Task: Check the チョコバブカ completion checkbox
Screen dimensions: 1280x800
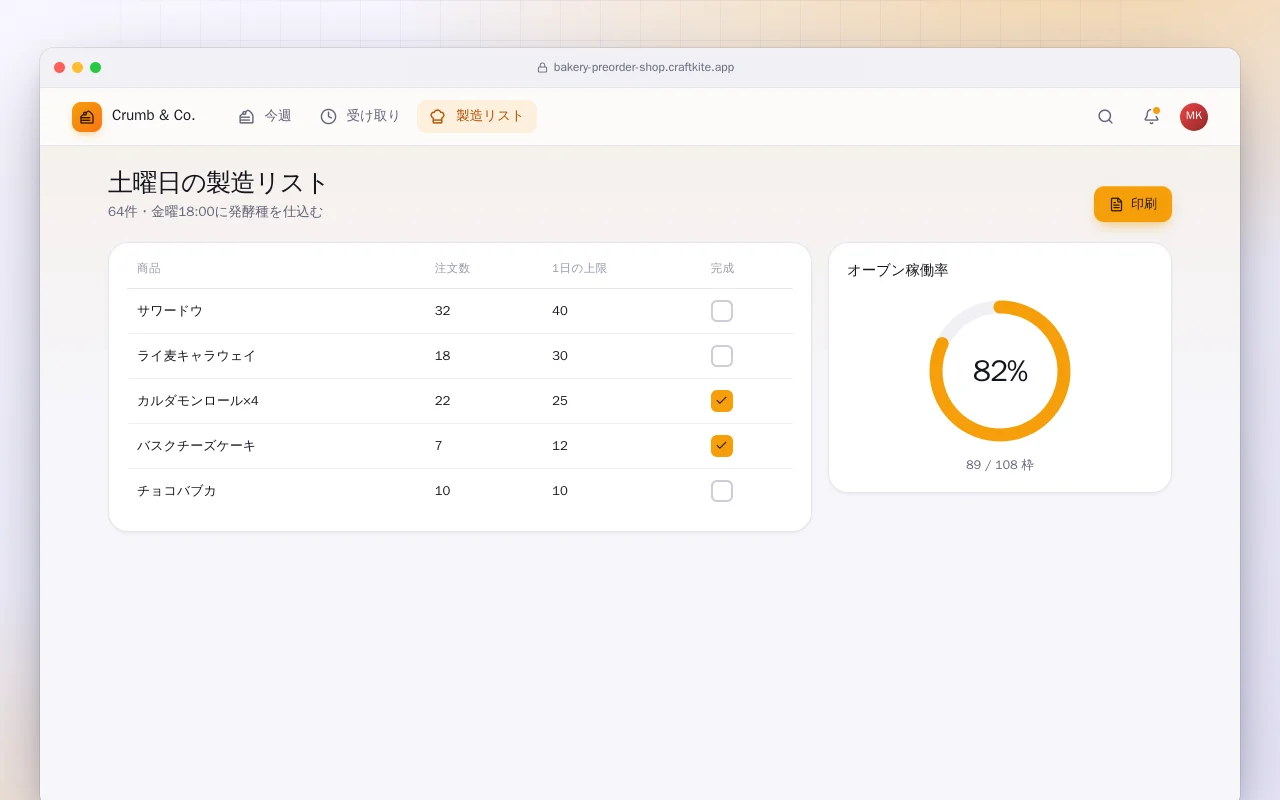Action: 722,491
